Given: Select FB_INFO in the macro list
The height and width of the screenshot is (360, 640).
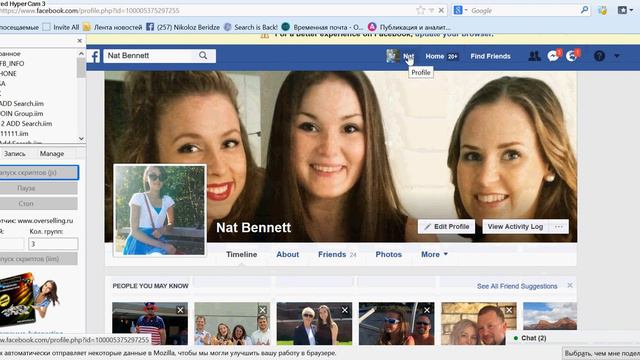Looking at the screenshot, I should (12, 64).
